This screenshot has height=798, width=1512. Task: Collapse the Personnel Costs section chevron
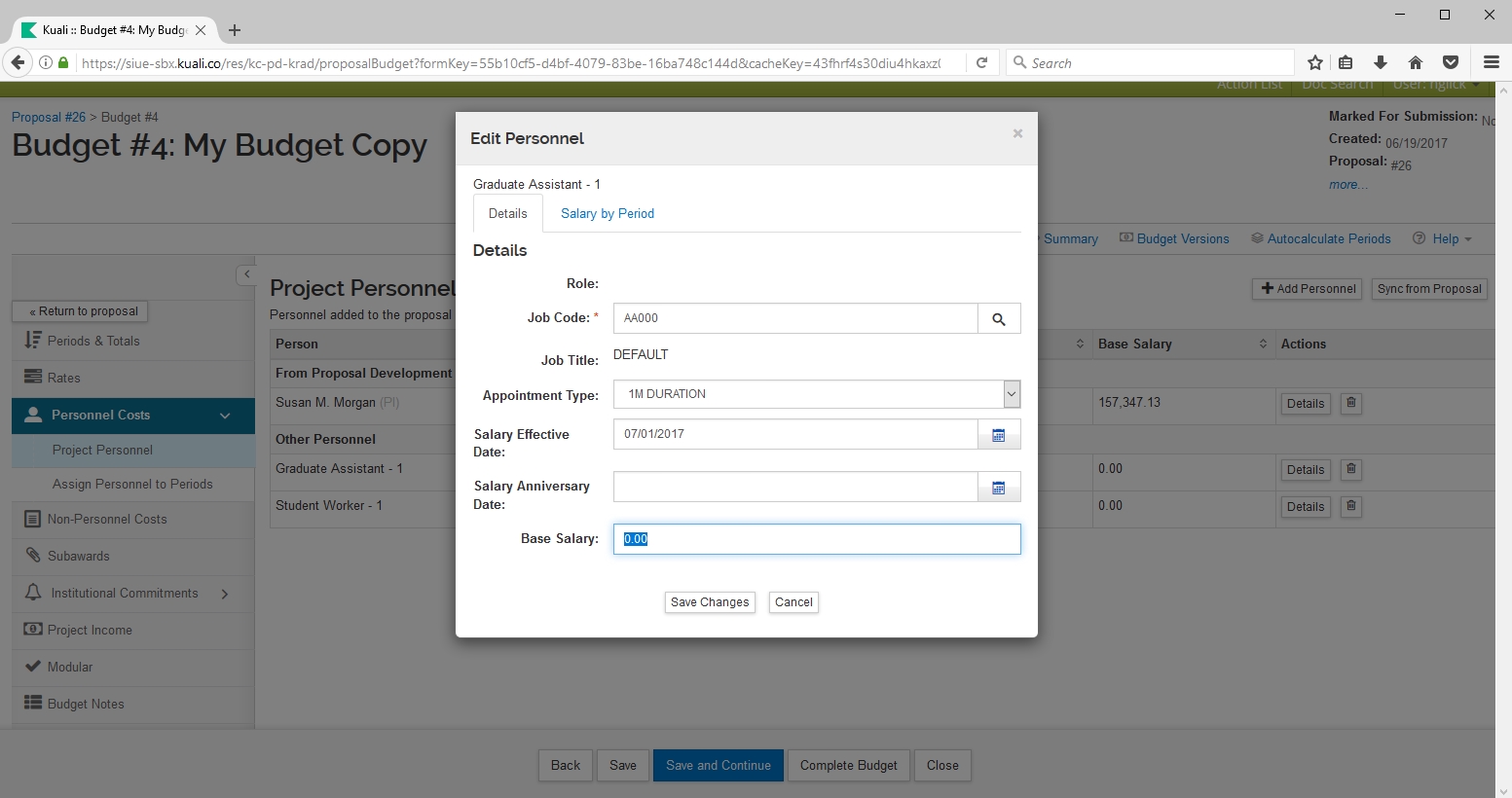[225, 416]
